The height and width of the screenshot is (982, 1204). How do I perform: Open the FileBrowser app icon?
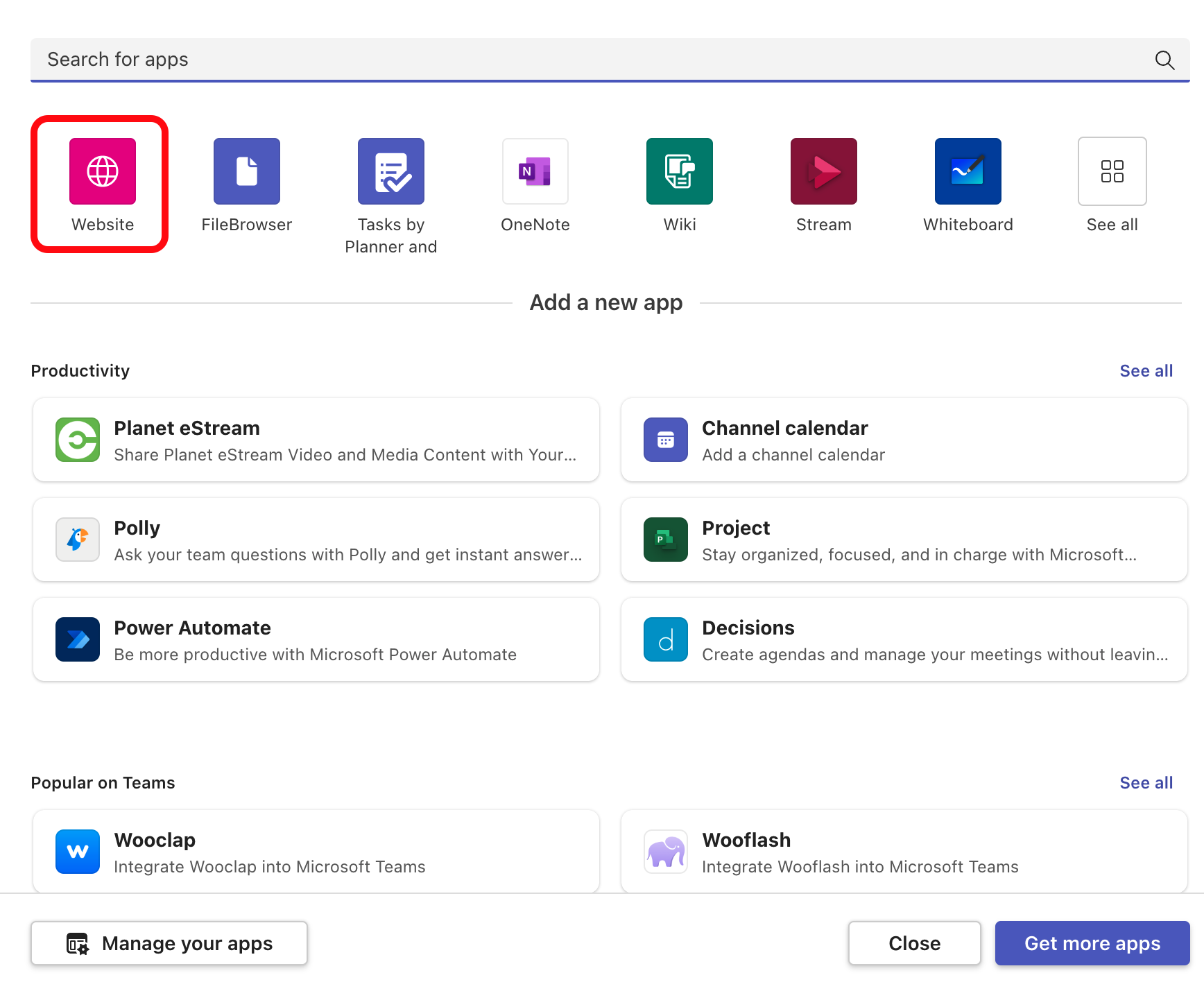[247, 171]
